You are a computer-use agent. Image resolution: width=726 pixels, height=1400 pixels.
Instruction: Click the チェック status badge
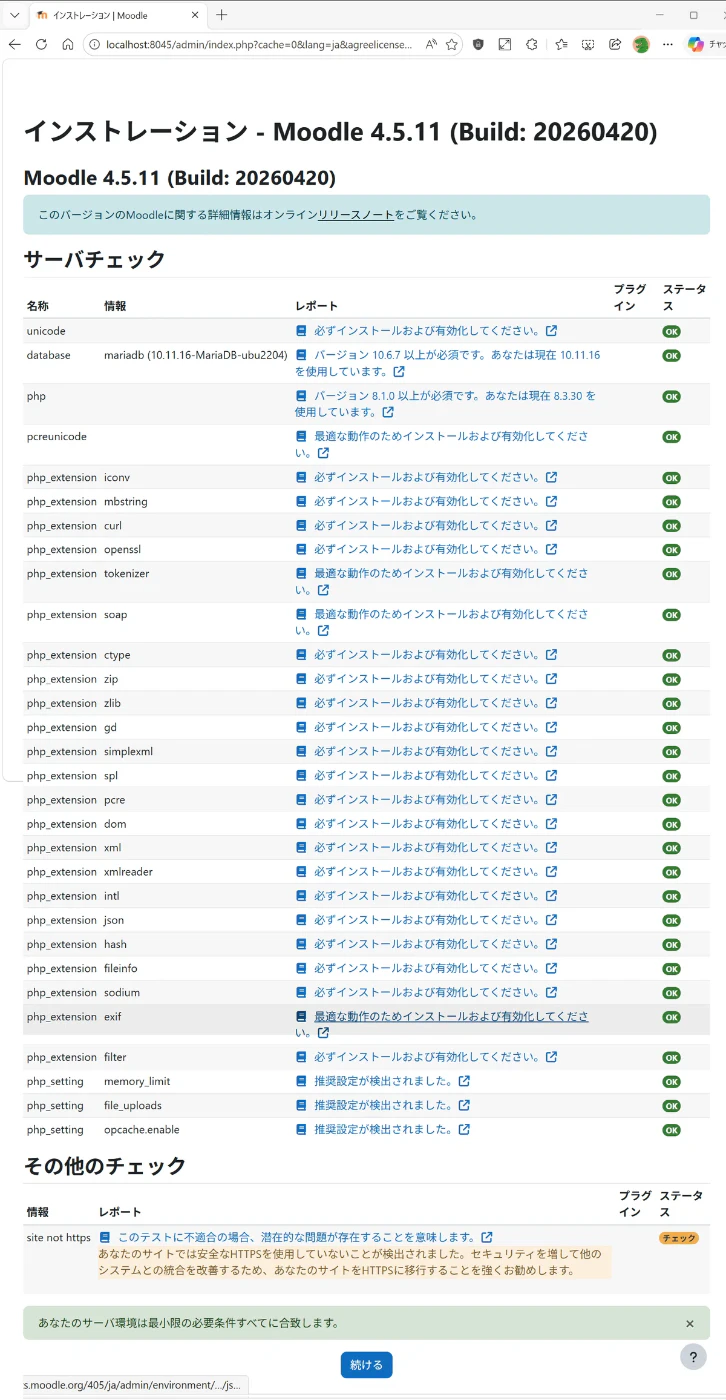click(x=678, y=1238)
